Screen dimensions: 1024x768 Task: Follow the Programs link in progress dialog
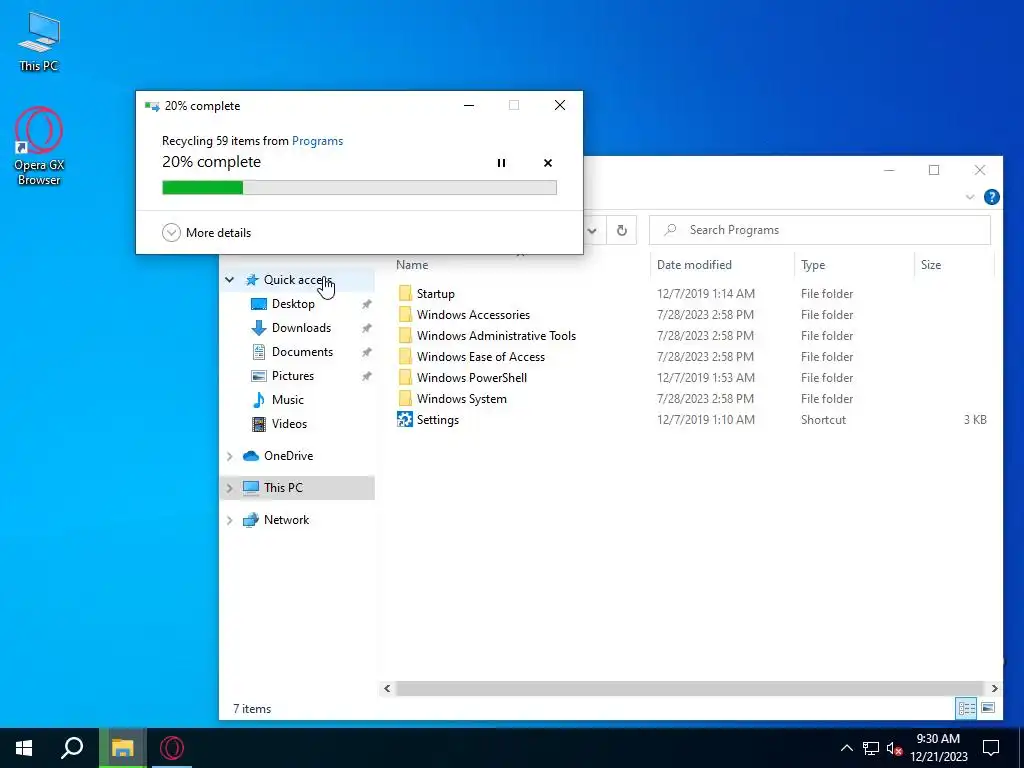point(317,141)
